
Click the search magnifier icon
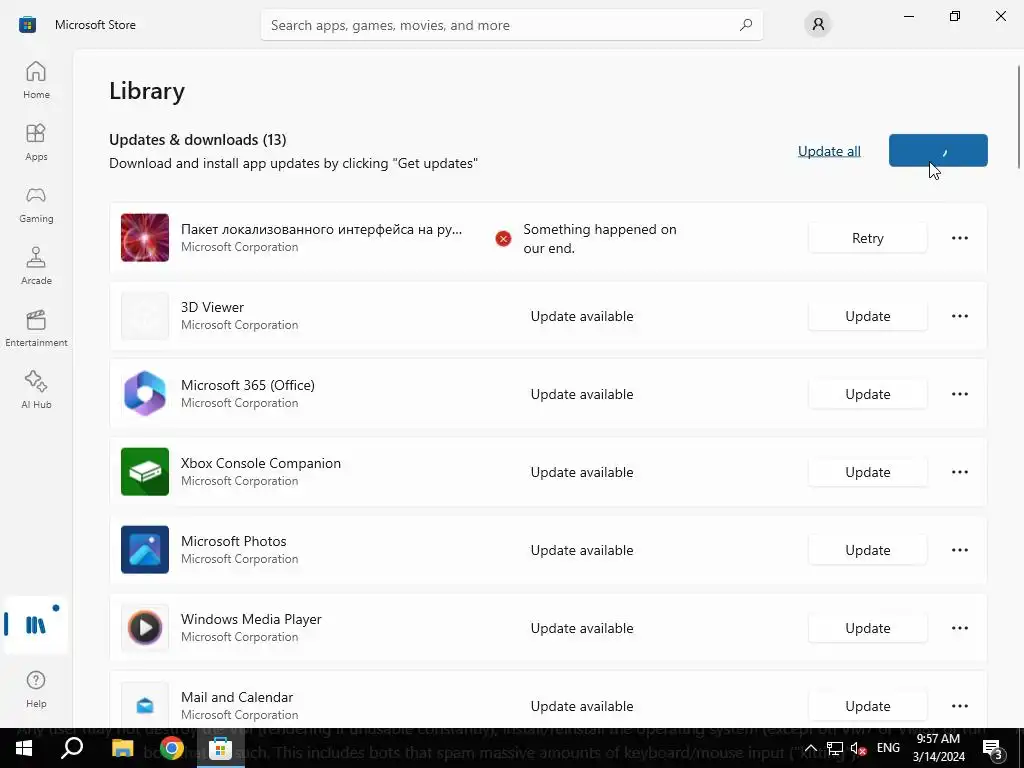pos(746,25)
